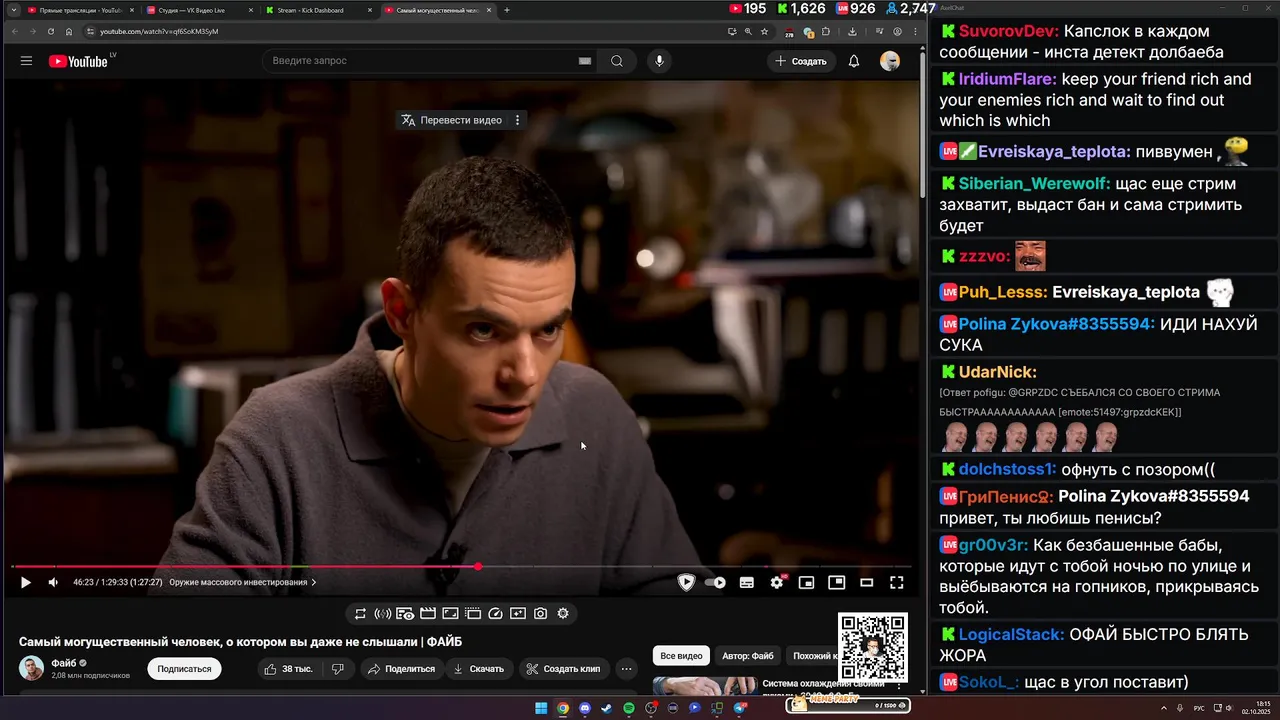Click SuvorovDev username in chat

pyautogui.click(x=1008, y=31)
